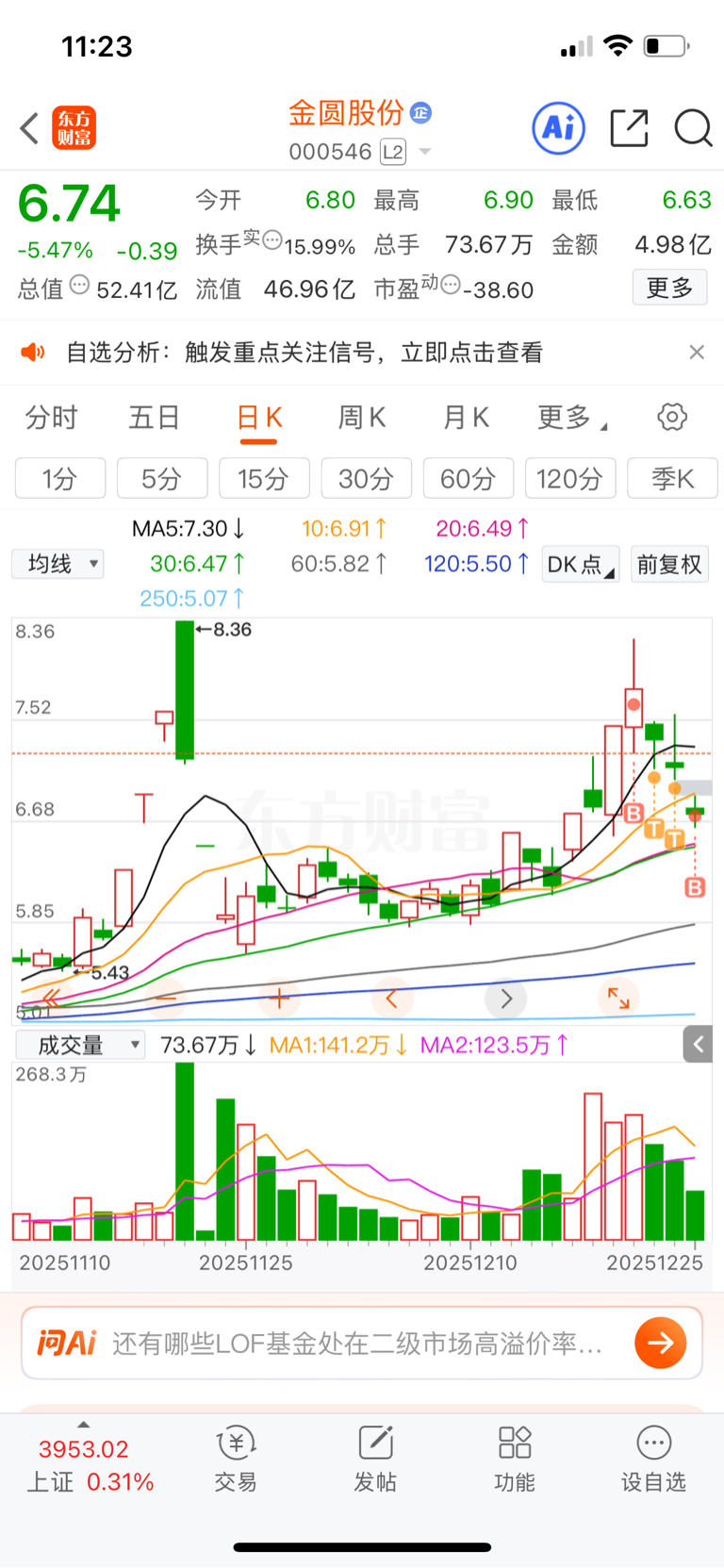The width and height of the screenshot is (724, 1568).
Task: Tap the 金圆股份 certified badge icon
Action: (x=421, y=113)
